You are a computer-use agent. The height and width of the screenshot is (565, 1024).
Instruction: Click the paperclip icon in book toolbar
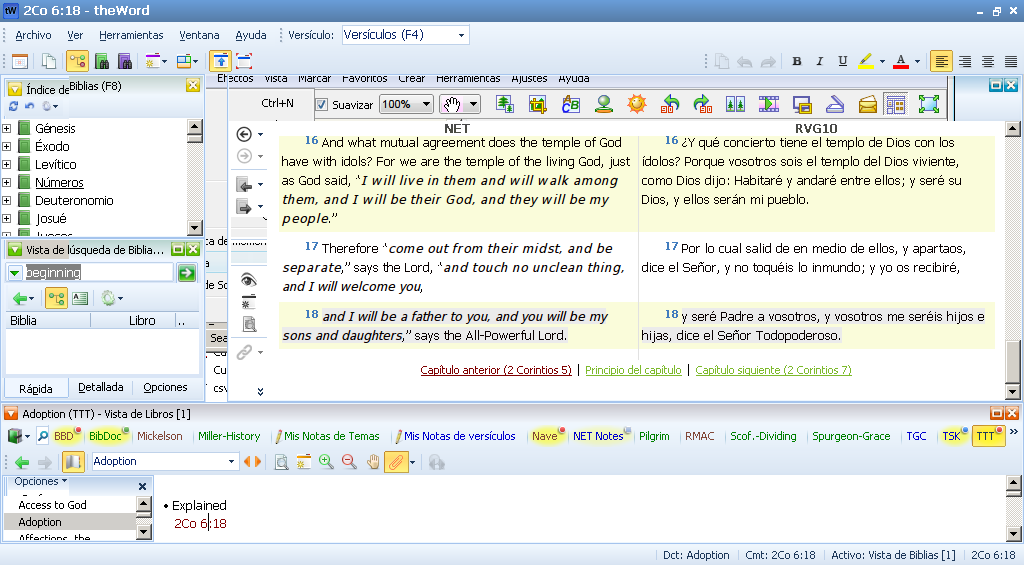coord(395,462)
